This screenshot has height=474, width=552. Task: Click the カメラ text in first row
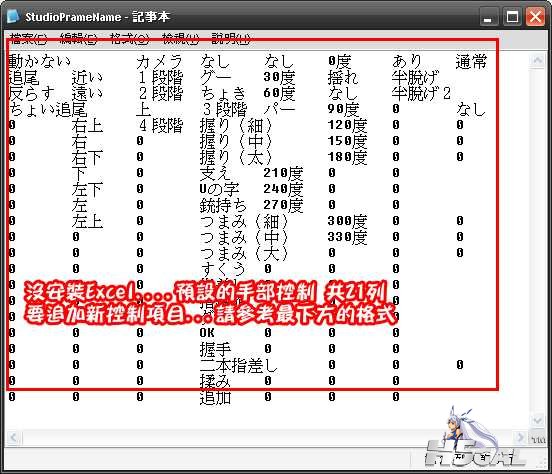(159, 61)
